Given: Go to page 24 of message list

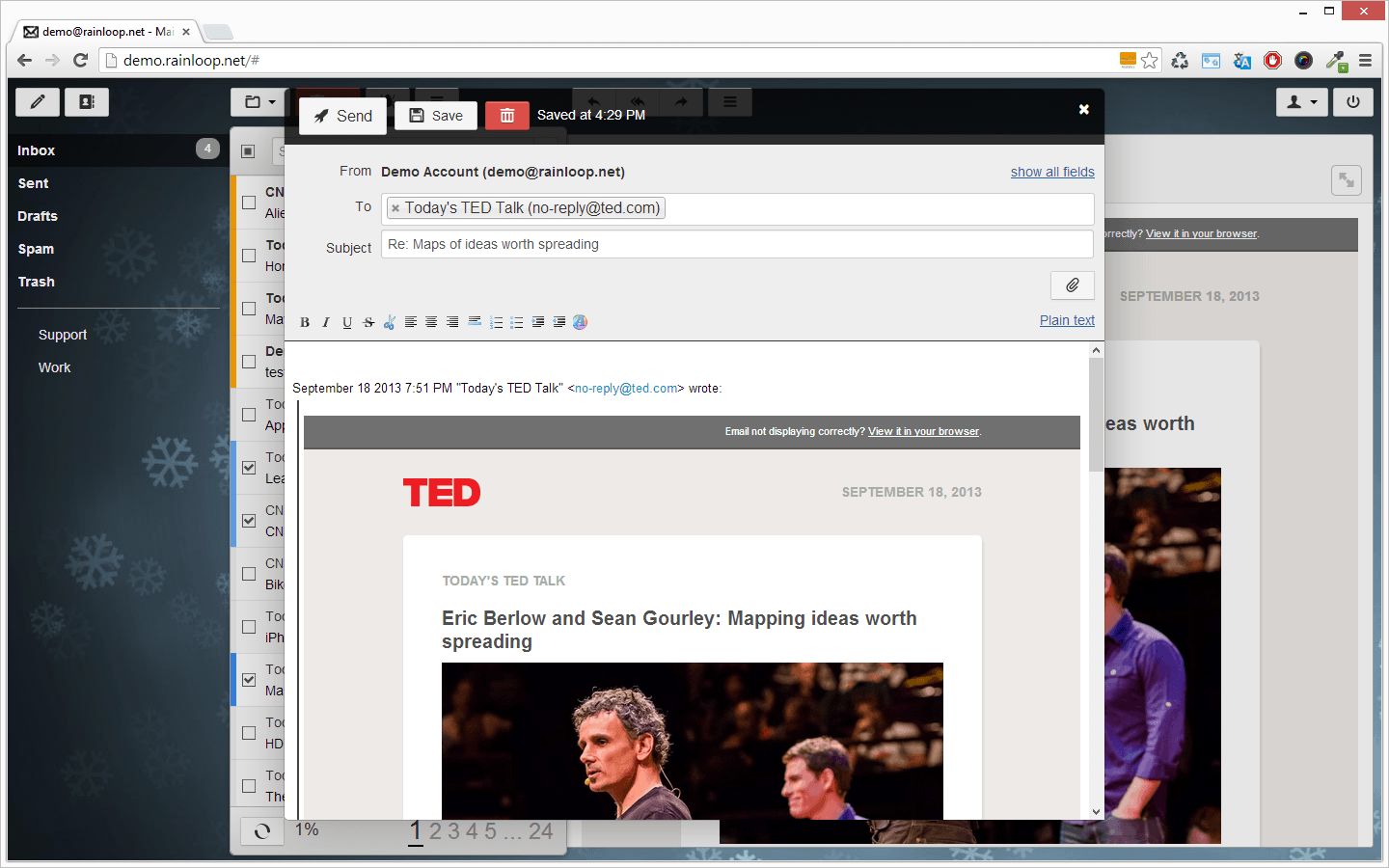Looking at the screenshot, I should pyautogui.click(x=541, y=831).
